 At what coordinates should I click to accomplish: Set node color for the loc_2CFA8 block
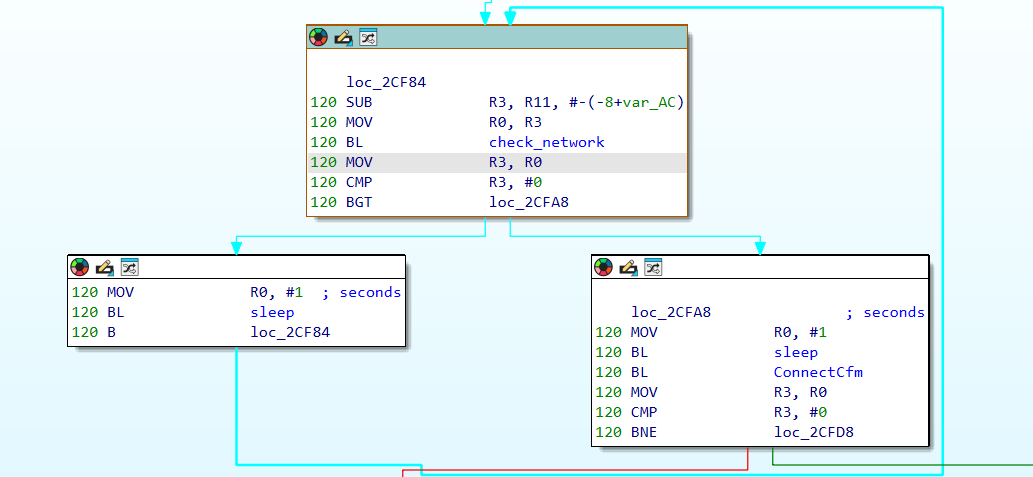[x=603, y=267]
